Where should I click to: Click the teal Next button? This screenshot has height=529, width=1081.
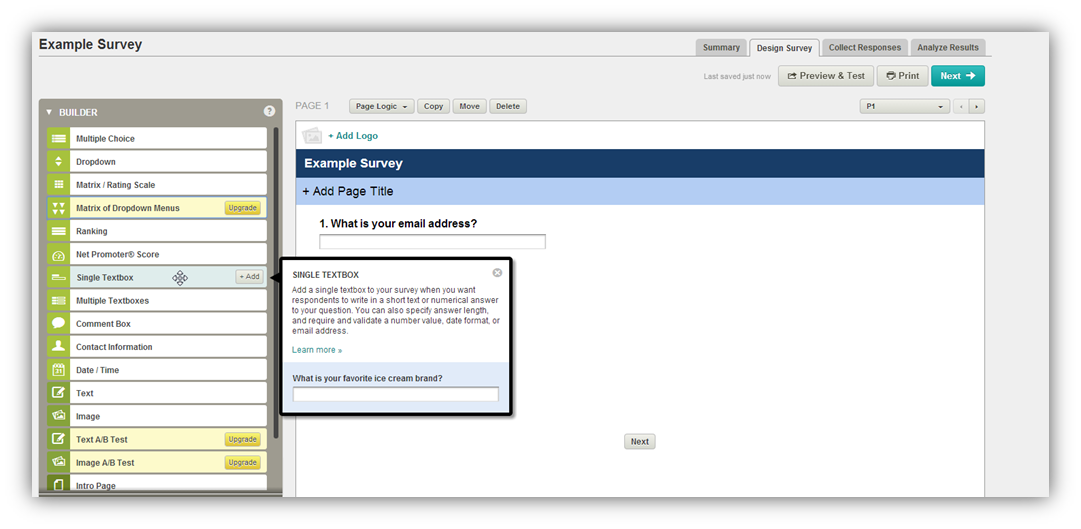[x=958, y=76]
